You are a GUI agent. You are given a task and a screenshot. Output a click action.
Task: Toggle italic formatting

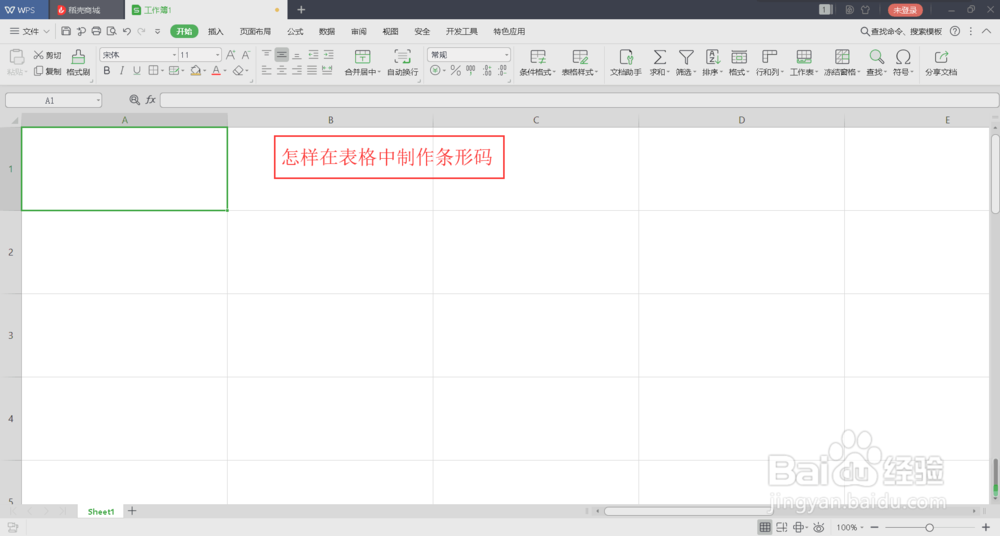pos(121,71)
